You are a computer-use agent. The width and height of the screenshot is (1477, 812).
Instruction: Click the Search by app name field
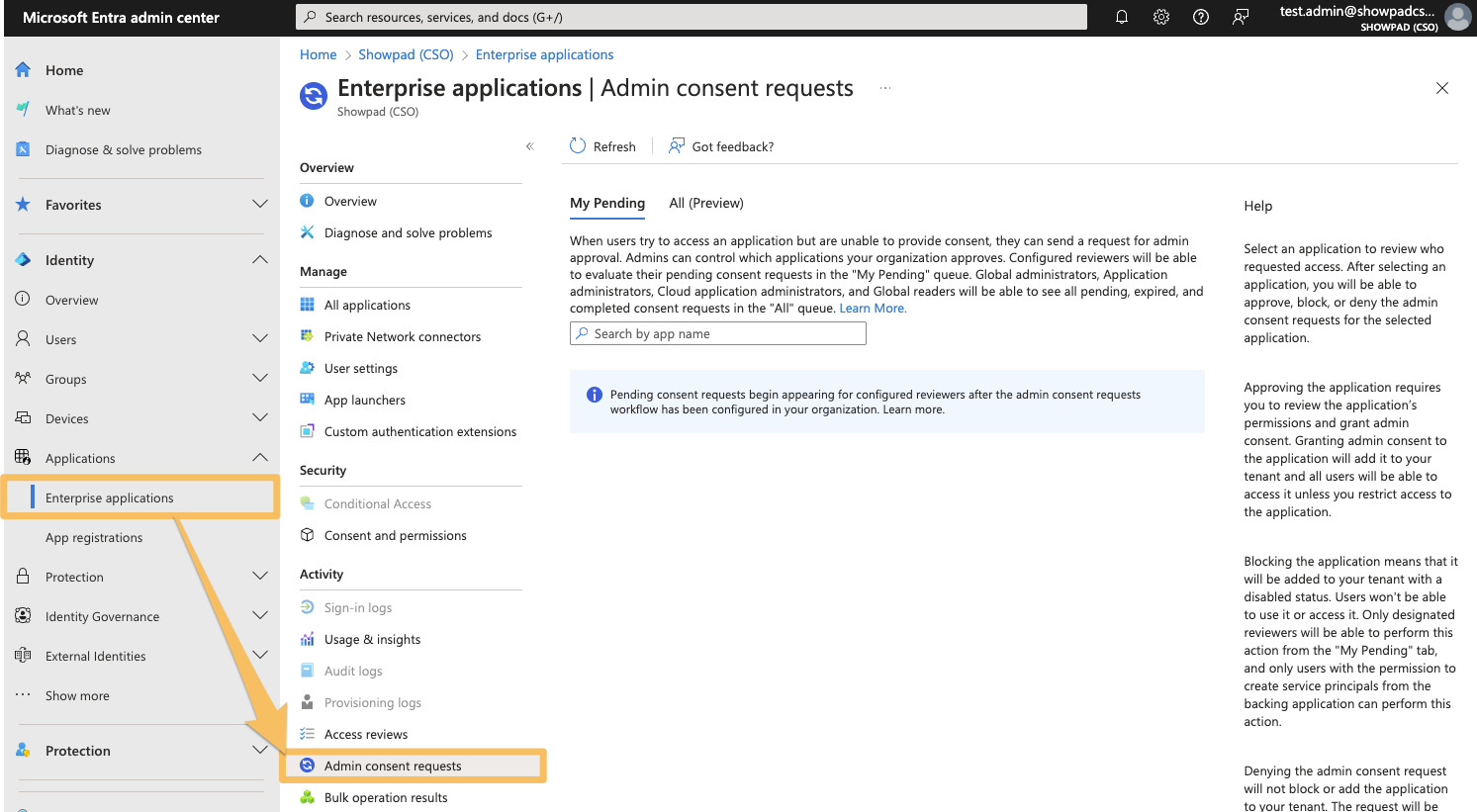click(x=718, y=333)
